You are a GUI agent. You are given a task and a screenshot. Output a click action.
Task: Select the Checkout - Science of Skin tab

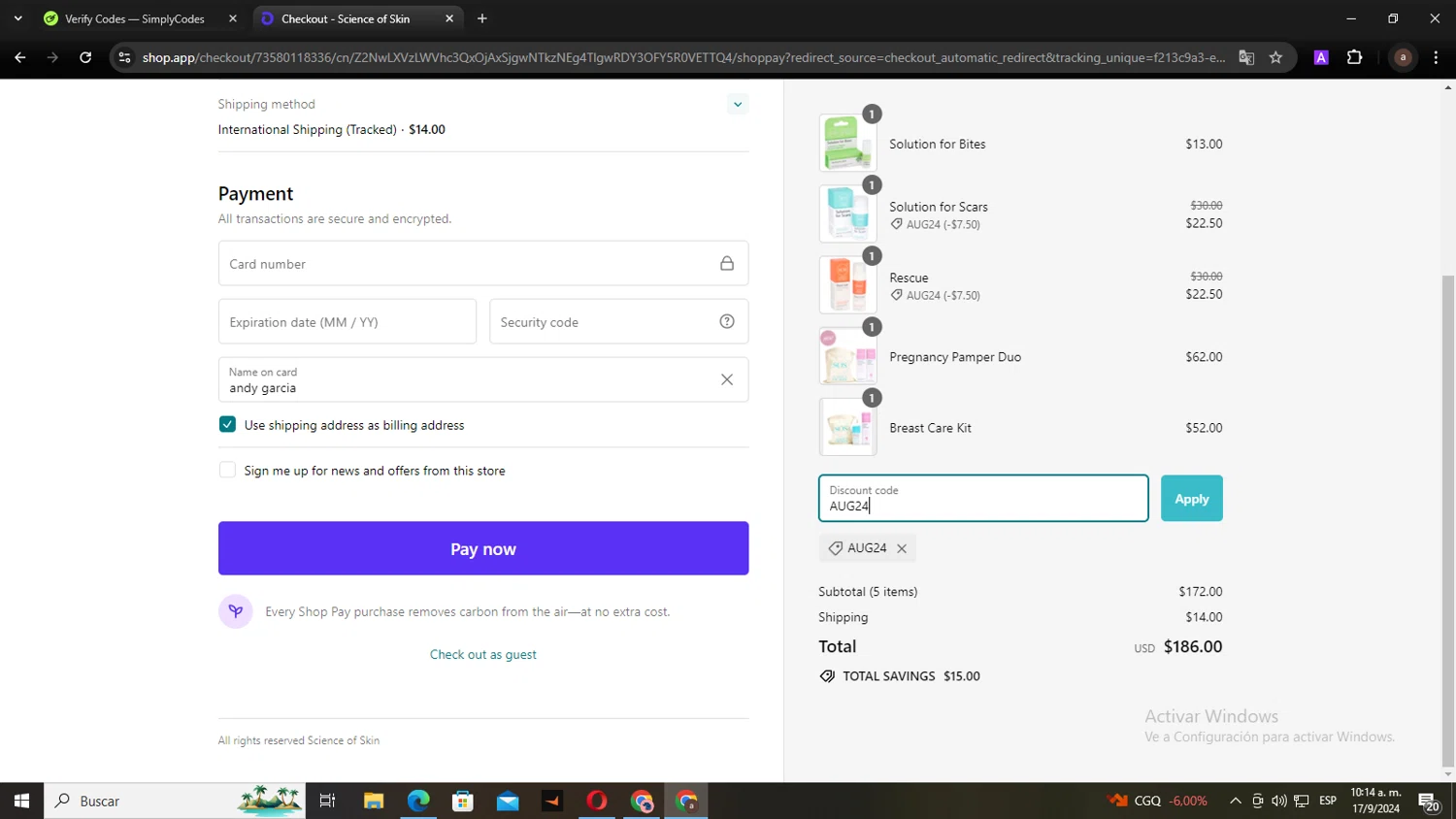[346, 18]
